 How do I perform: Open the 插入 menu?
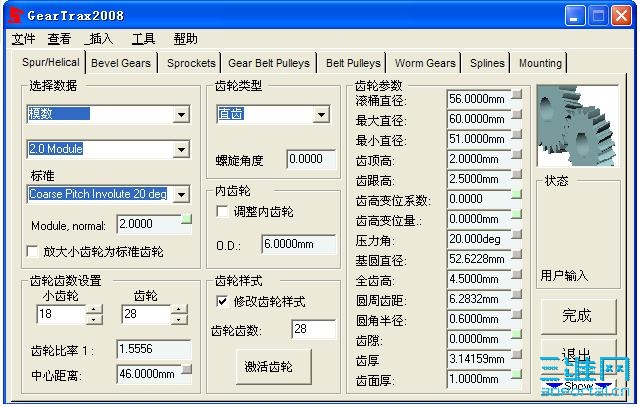pyautogui.click(x=99, y=39)
